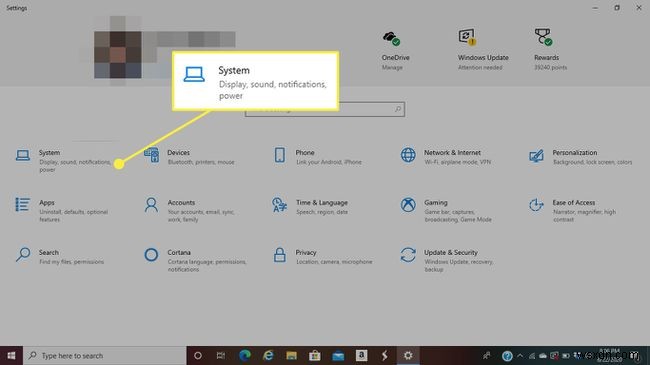
Task: Open Network & Internet settings
Action: pos(446,157)
